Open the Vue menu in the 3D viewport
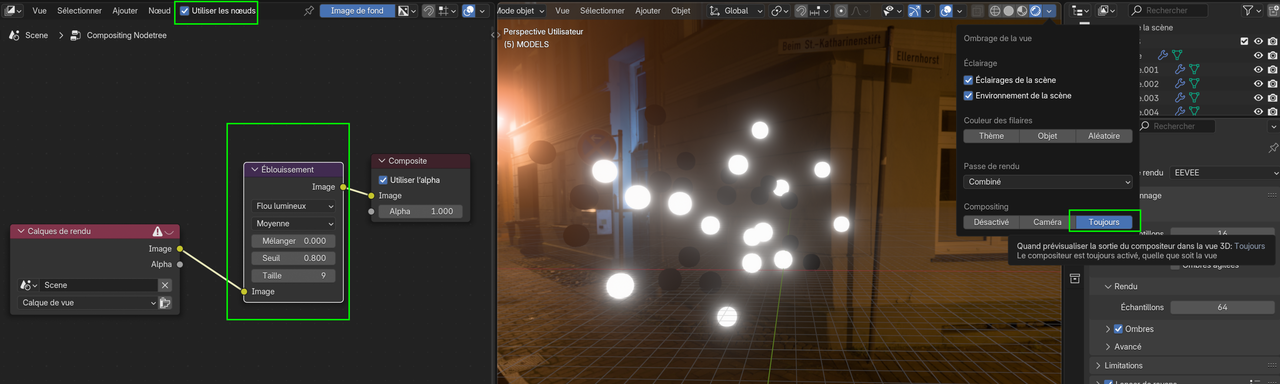The height and width of the screenshot is (384, 1280). [x=562, y=10]
